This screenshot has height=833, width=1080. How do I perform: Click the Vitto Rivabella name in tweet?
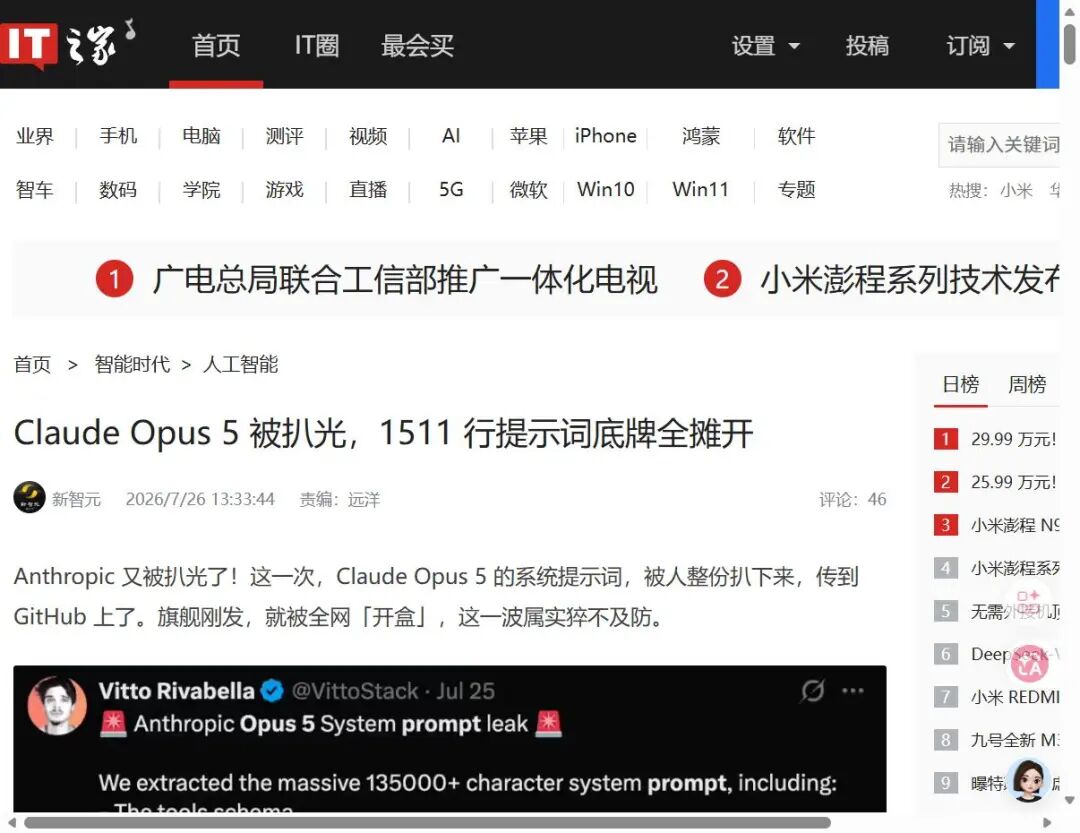point(176,690)
